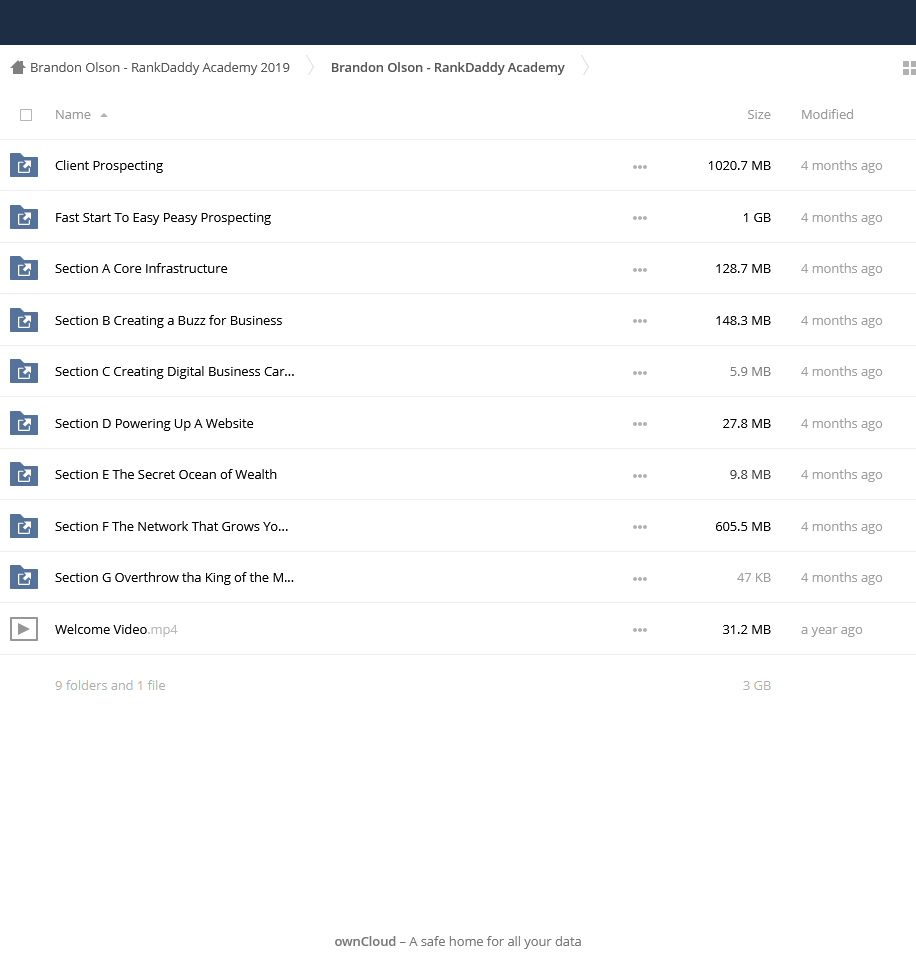Open the three-dot menu for Section E Secret Ocean
The width and height of the screenshot is (916, 971).
640,476
